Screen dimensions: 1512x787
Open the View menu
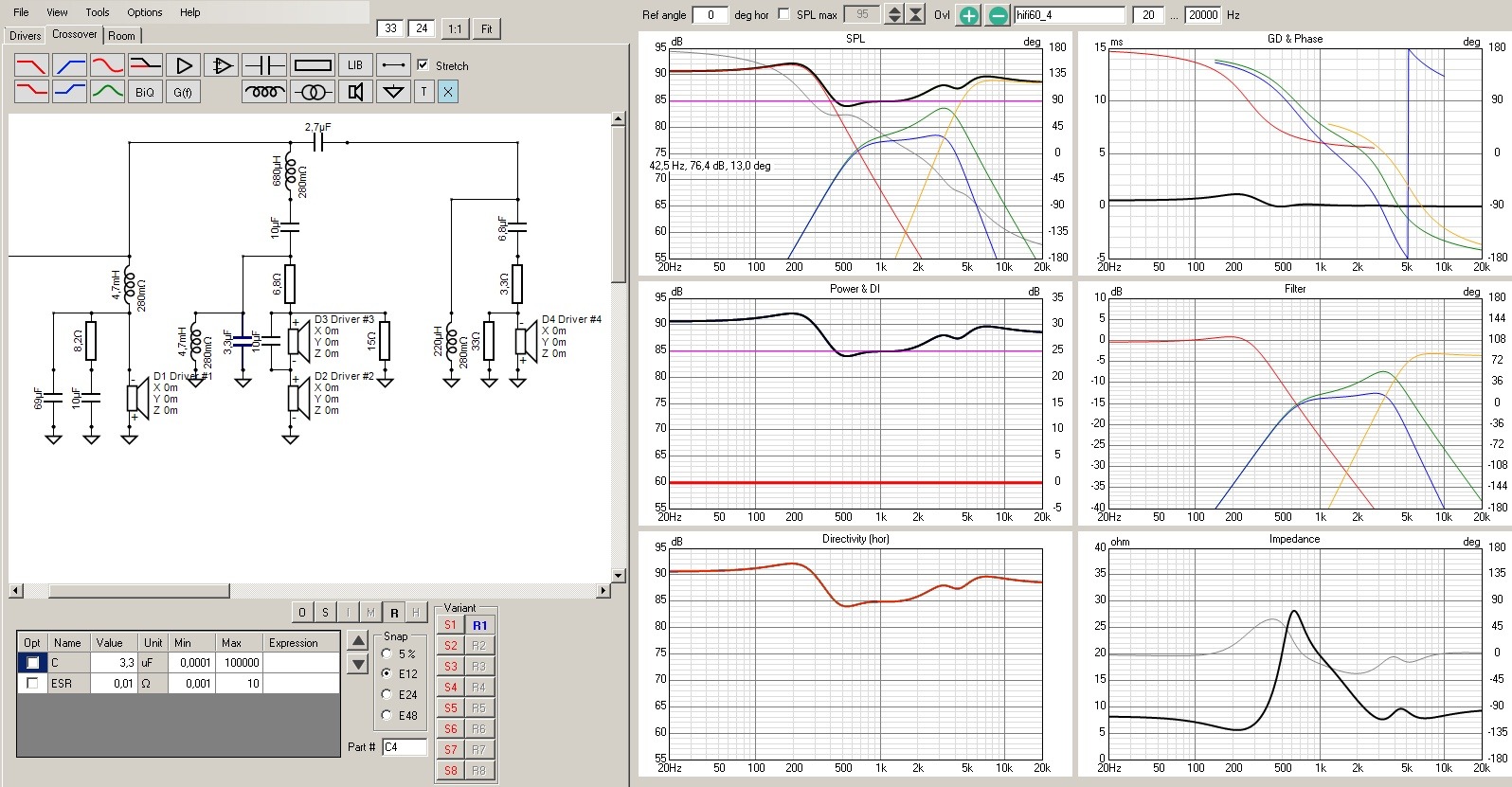[x=57, y=12]
